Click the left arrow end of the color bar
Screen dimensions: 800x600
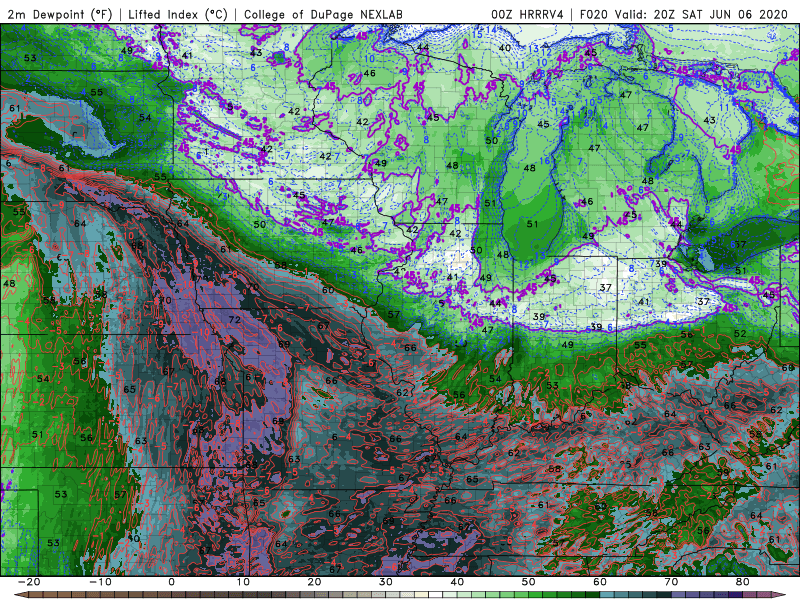[x=20, y=595]
